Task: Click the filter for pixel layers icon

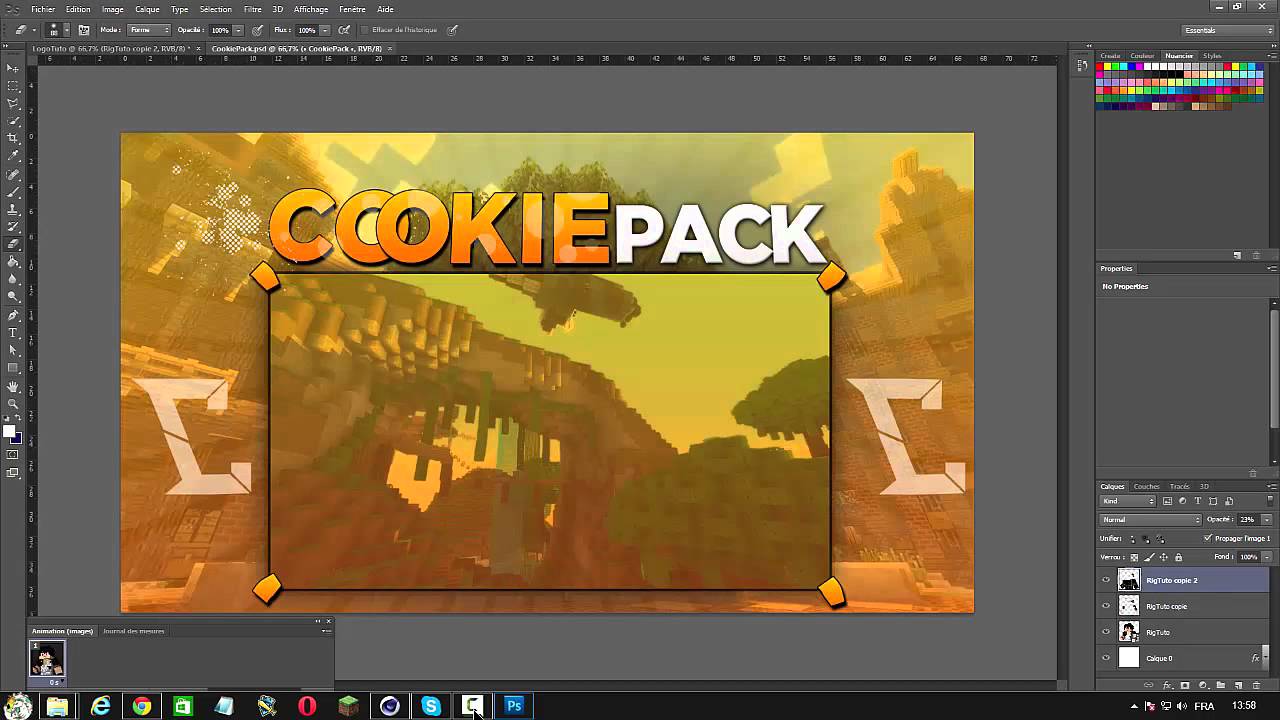Action: (1167, 501)
